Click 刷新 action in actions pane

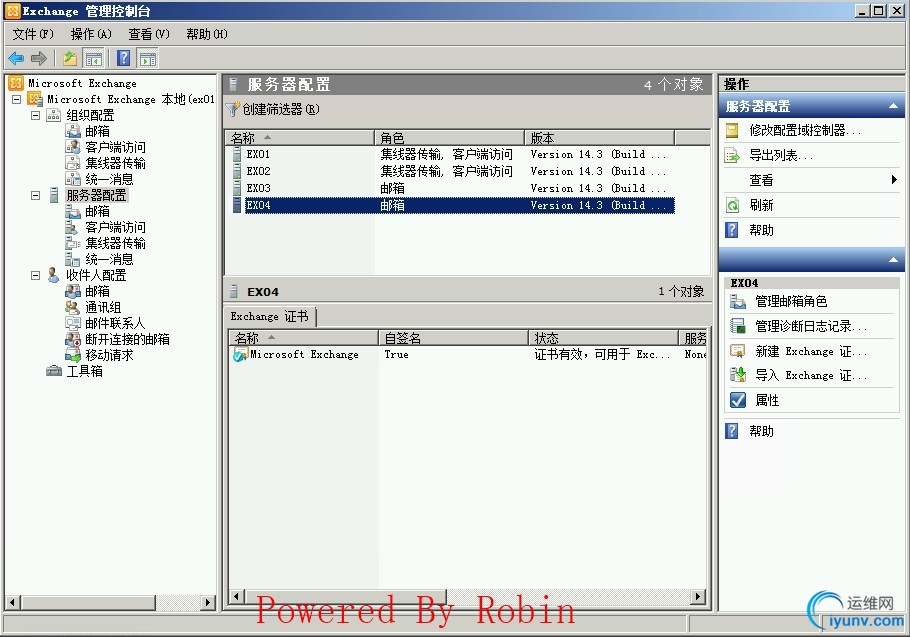[761, 205]
